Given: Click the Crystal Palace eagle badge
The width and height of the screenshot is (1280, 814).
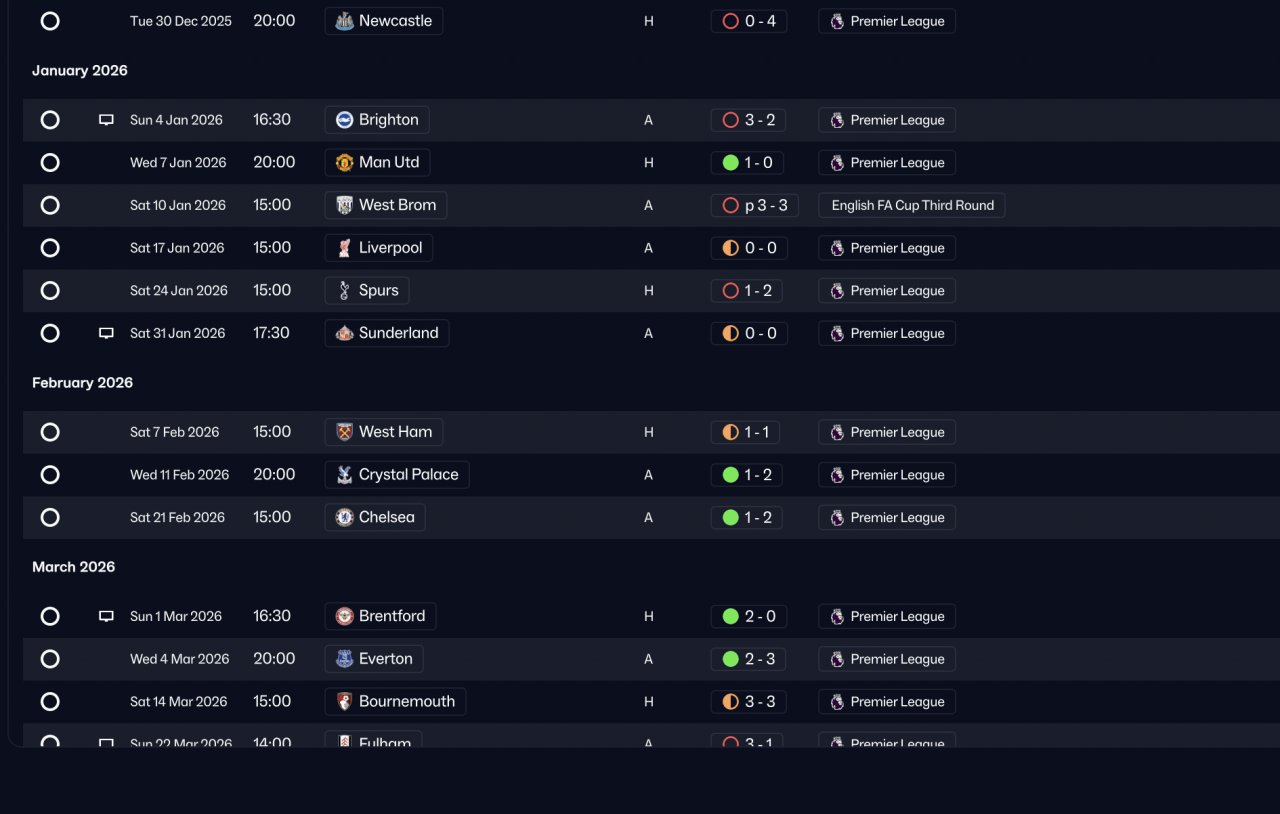Looking at the screenshot, I should (x=344, y=475).
